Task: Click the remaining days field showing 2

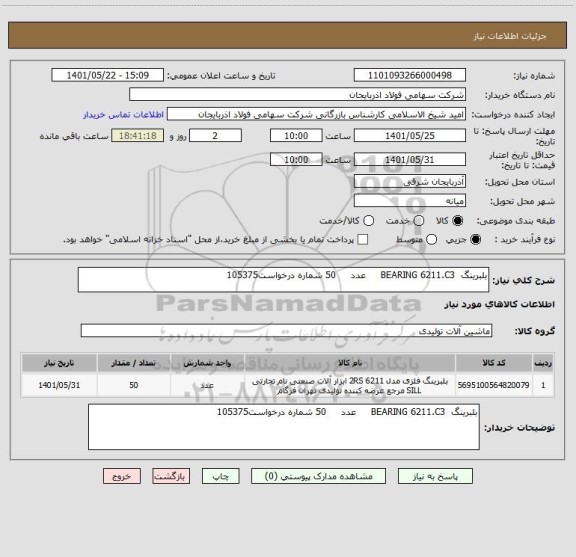Action: pos(215,136)
